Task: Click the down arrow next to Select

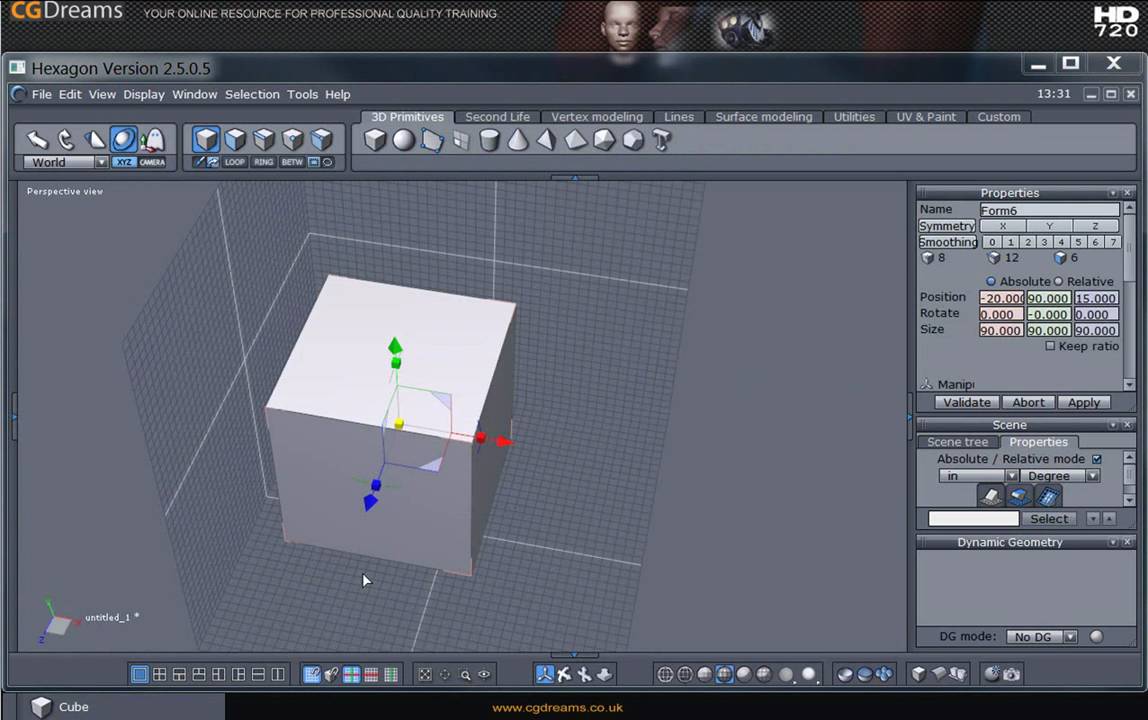Action: [1093, 519]
